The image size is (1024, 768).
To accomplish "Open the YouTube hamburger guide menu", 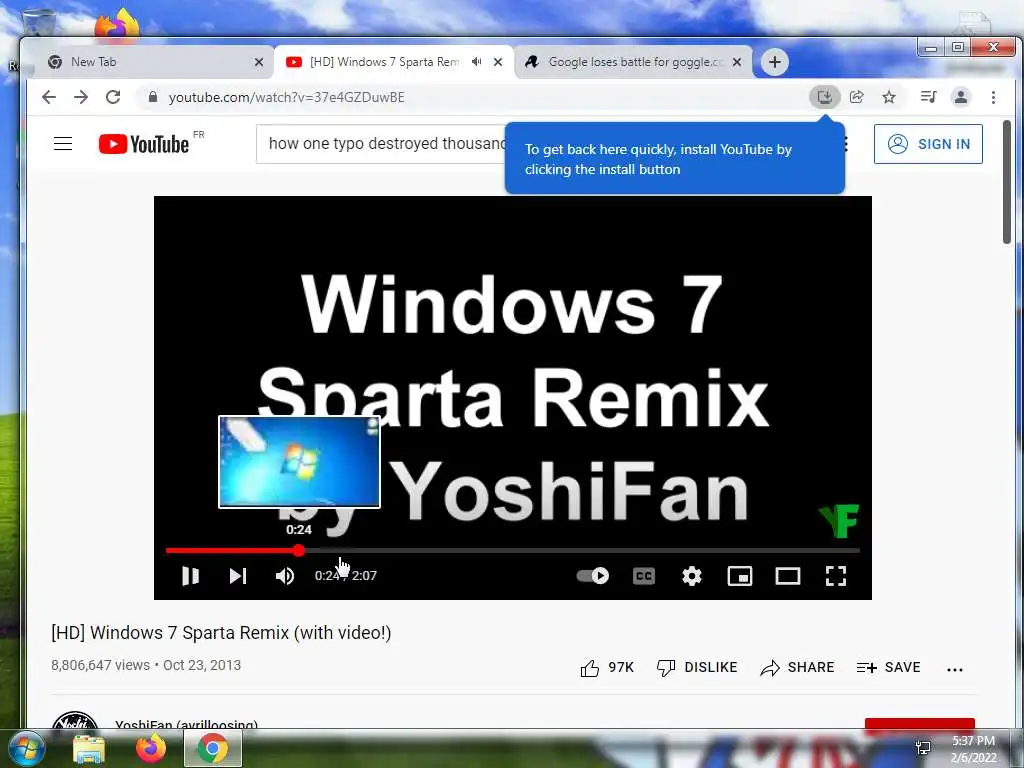I will tap(63, 144).
